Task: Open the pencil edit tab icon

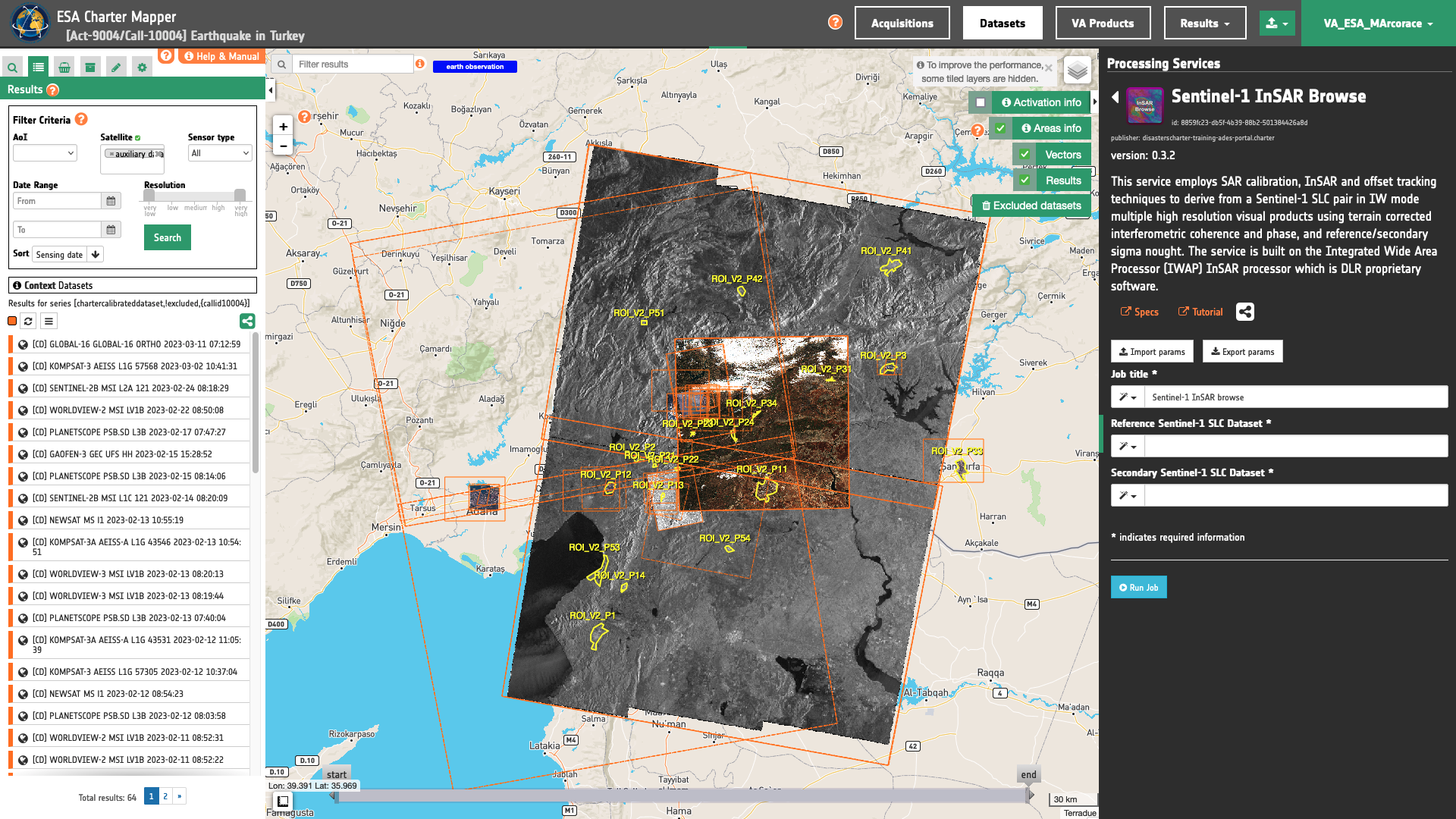Action: pyautogui.click(x=116, y=67)
